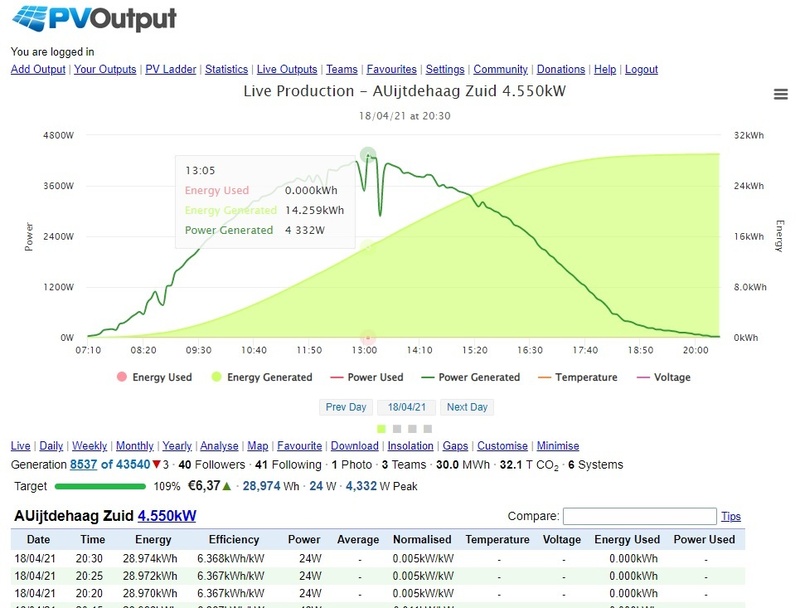
Task: Open Statistics page
Action: (x=227, y=69)
